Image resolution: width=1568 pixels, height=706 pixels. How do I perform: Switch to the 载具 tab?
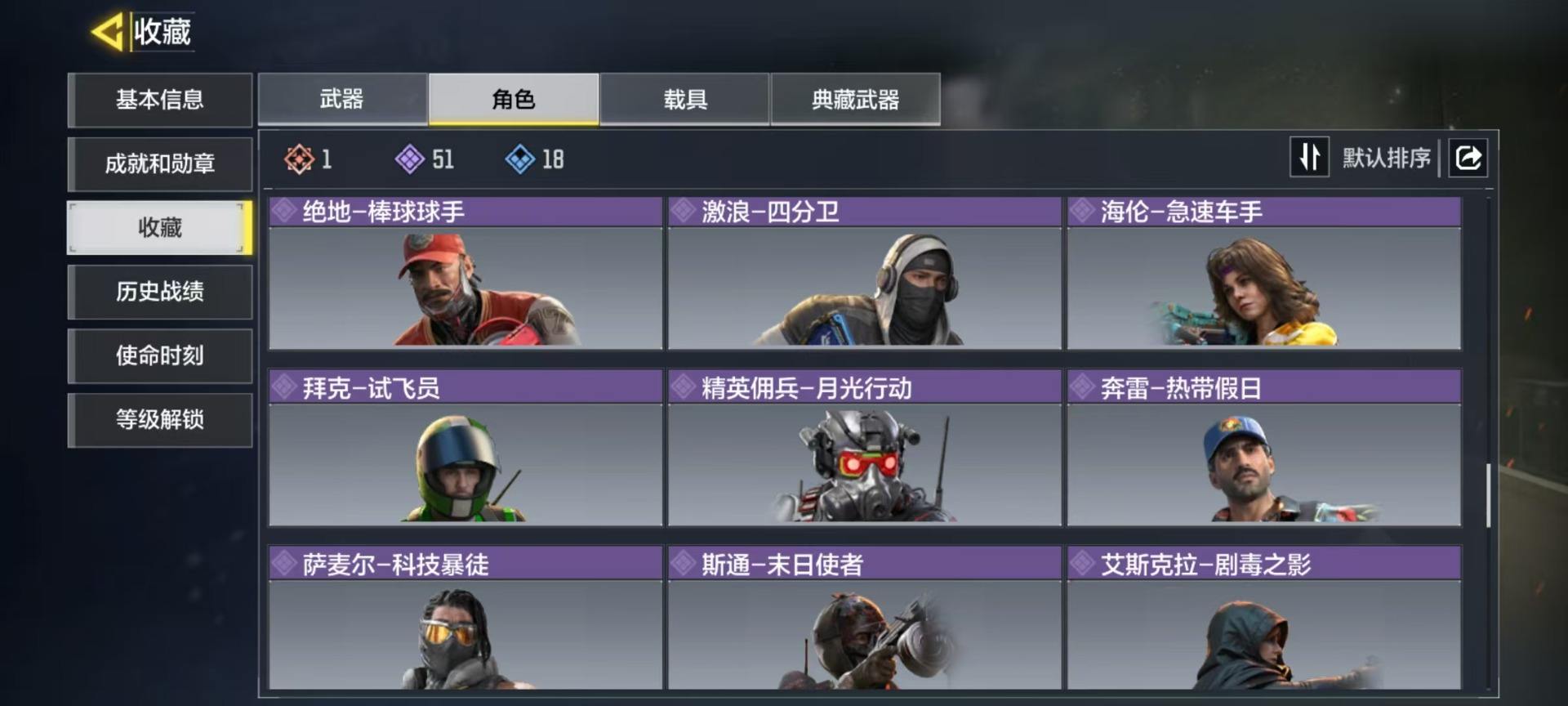(x=684, y=100)
